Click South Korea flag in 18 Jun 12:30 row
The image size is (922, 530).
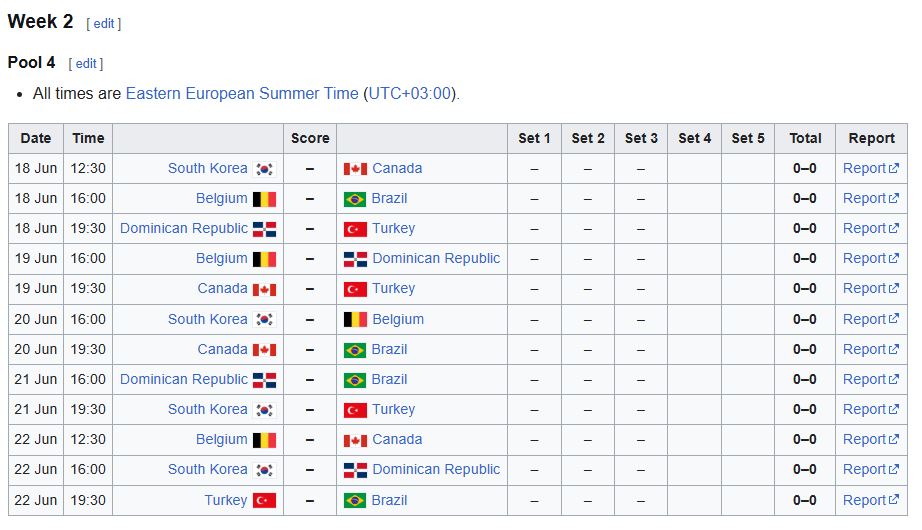pos(264,169)
